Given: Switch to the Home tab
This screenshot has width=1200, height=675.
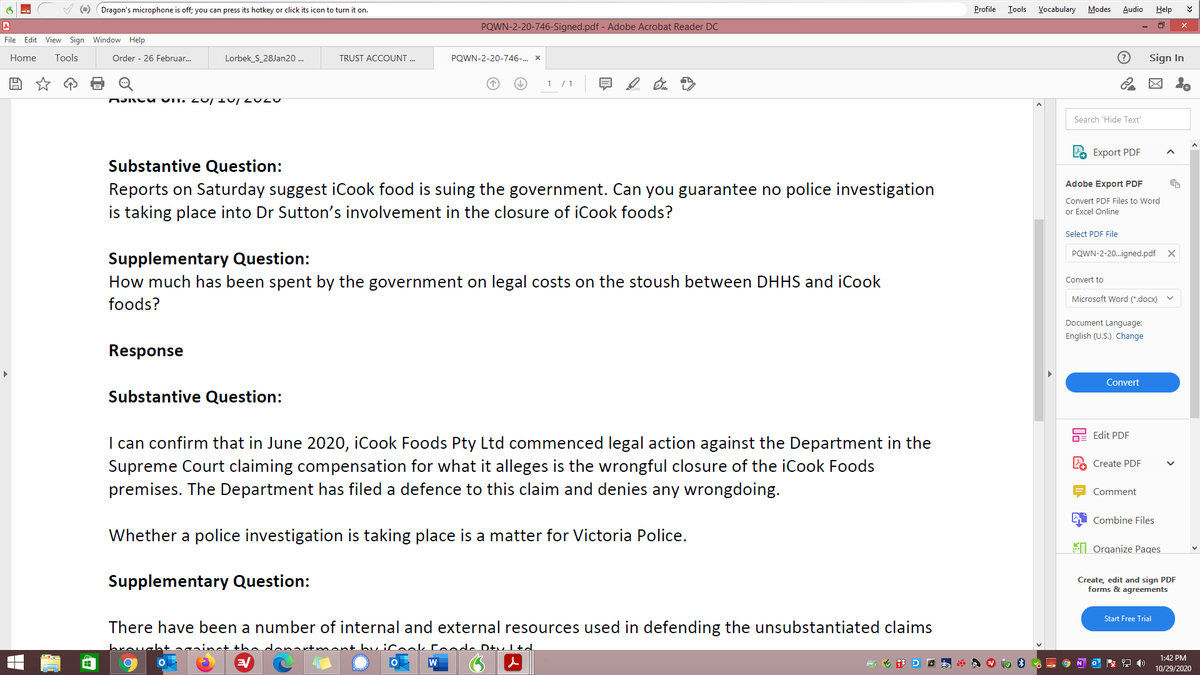Looking at the screenshot, I should (x=23, y=58).
